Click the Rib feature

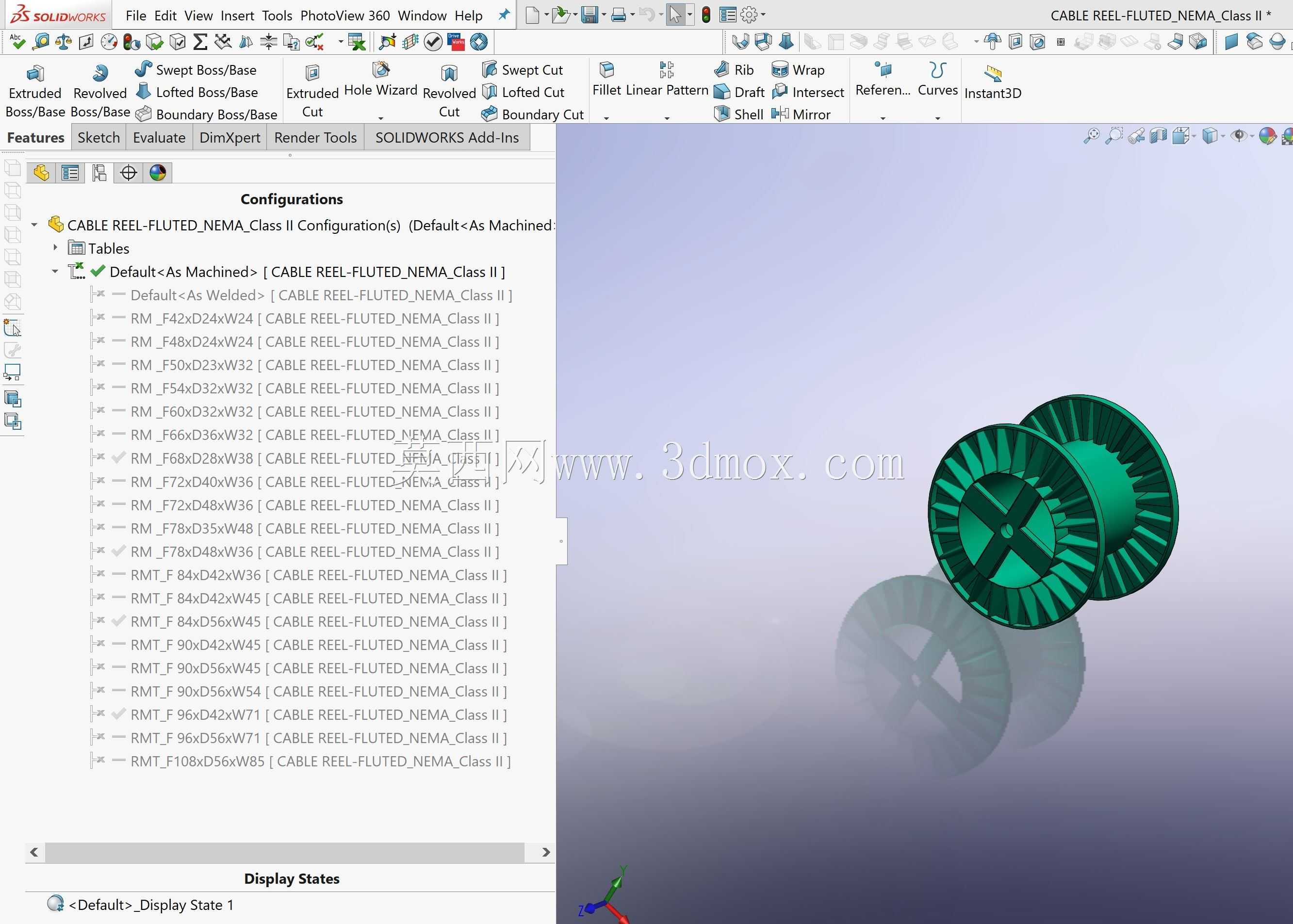click(734, 69)
